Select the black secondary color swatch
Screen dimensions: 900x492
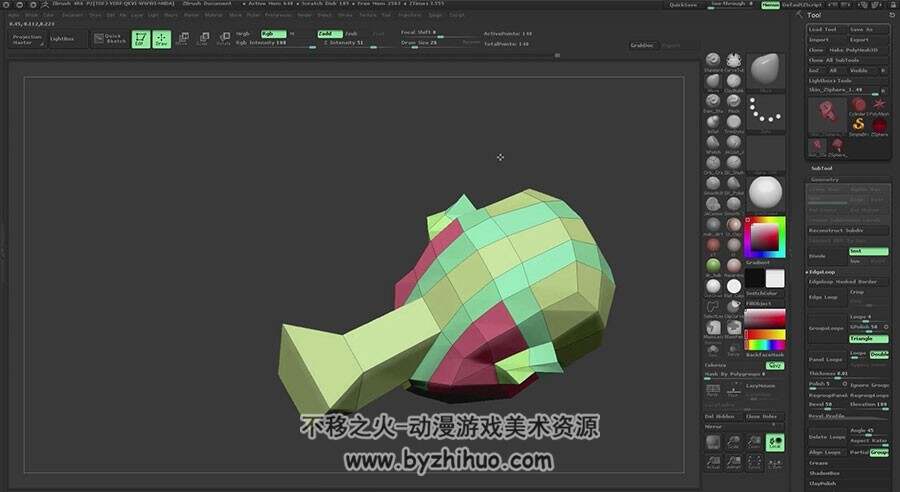coord(754,278)
